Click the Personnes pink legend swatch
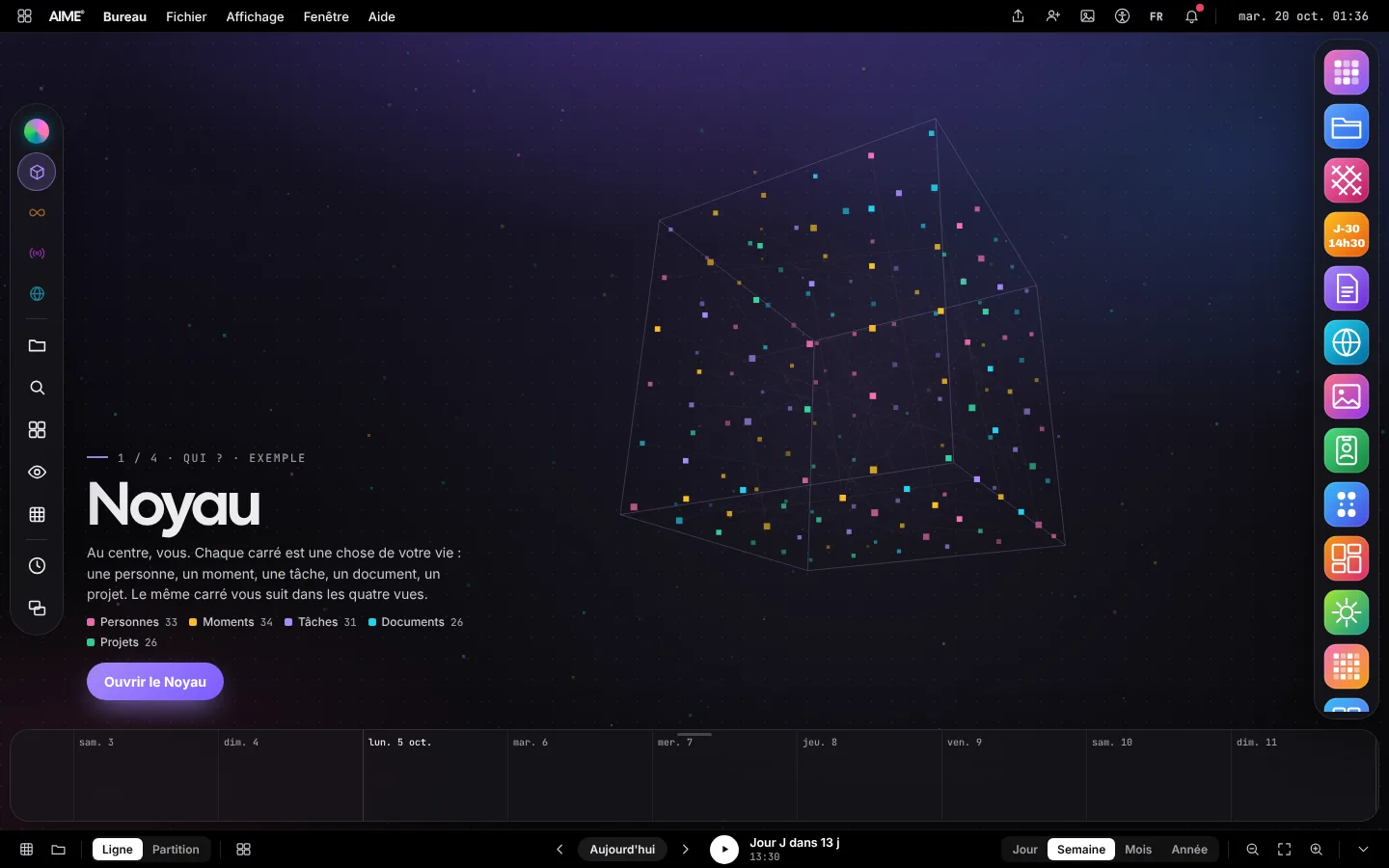 click(91, 623)
